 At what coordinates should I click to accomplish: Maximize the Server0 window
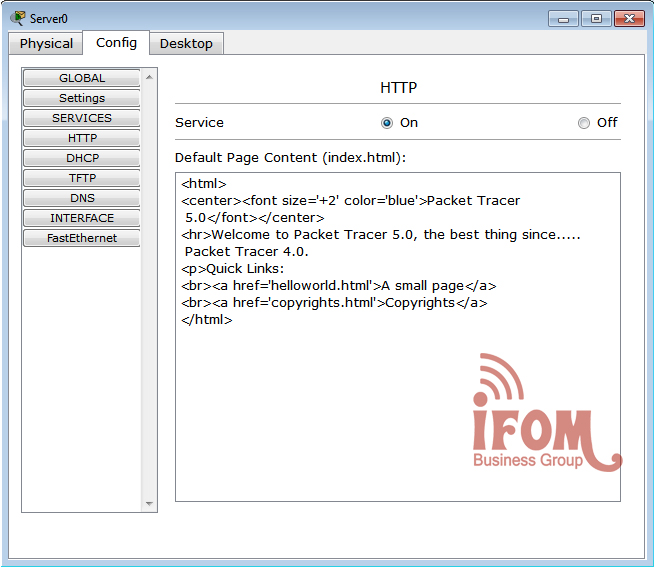[596, 18]
